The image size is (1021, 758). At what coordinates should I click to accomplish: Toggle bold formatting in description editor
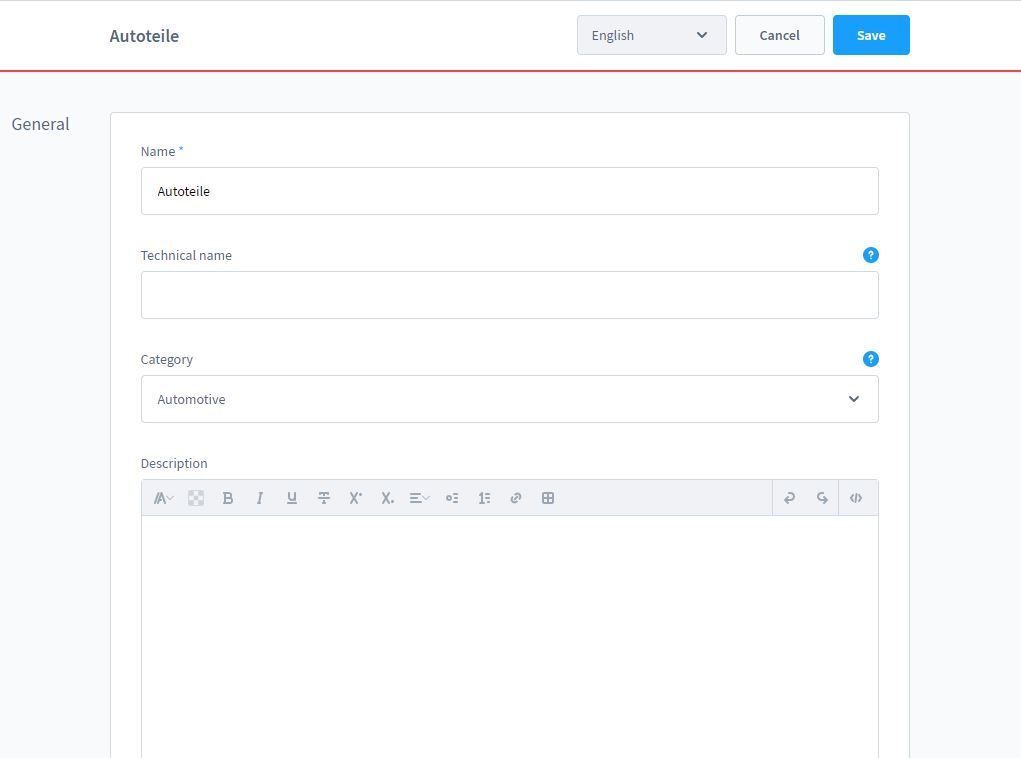[x=227, y=498]
